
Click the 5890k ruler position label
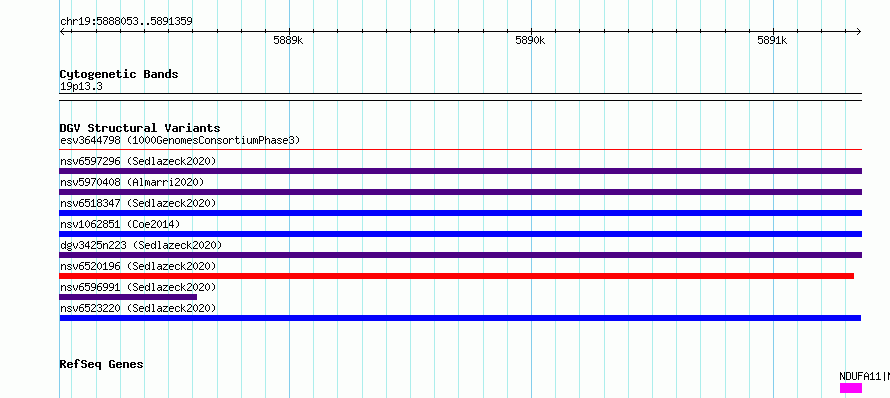[530, 40]
